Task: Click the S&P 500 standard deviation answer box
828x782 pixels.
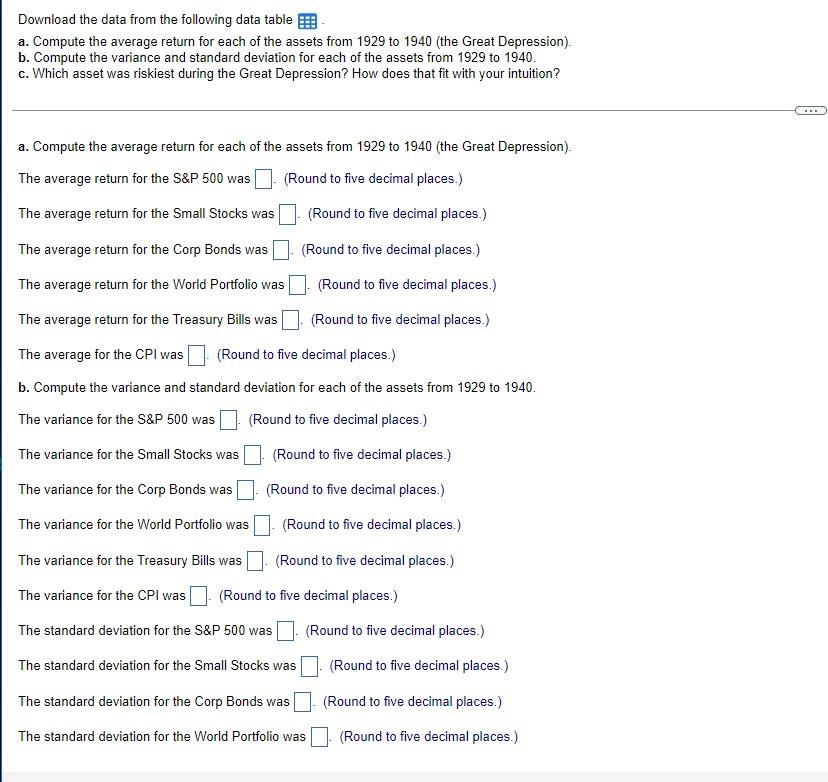Action: (284, 630)
